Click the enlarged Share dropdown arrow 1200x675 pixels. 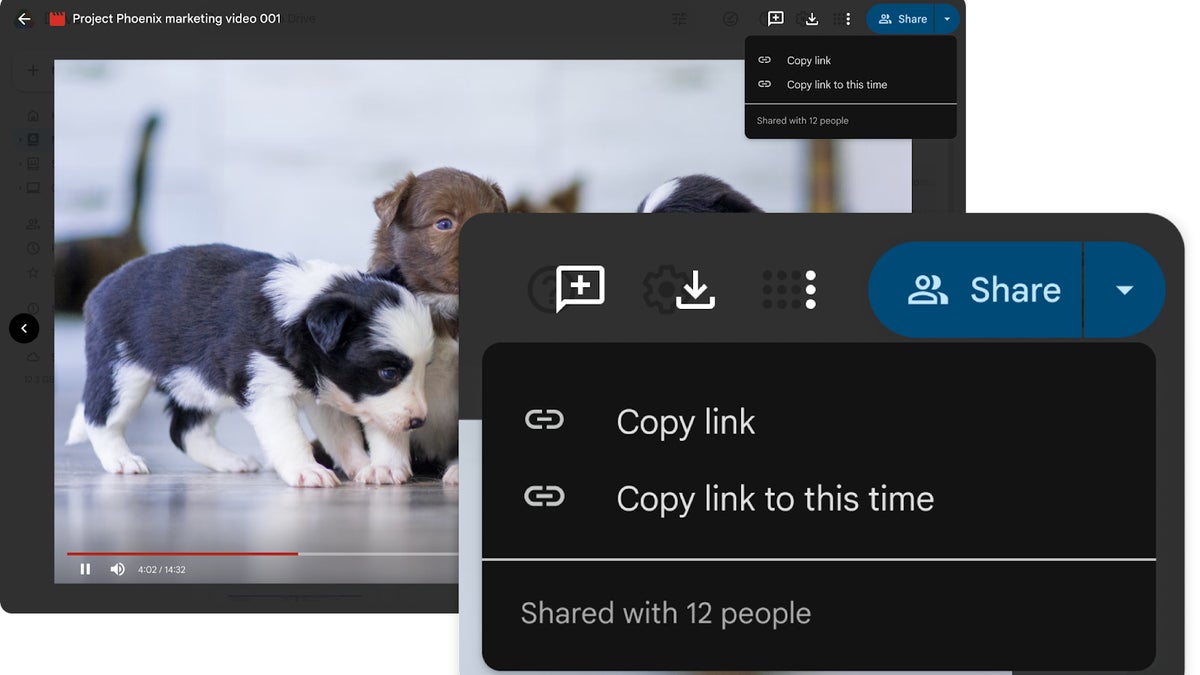point(1124,290)
